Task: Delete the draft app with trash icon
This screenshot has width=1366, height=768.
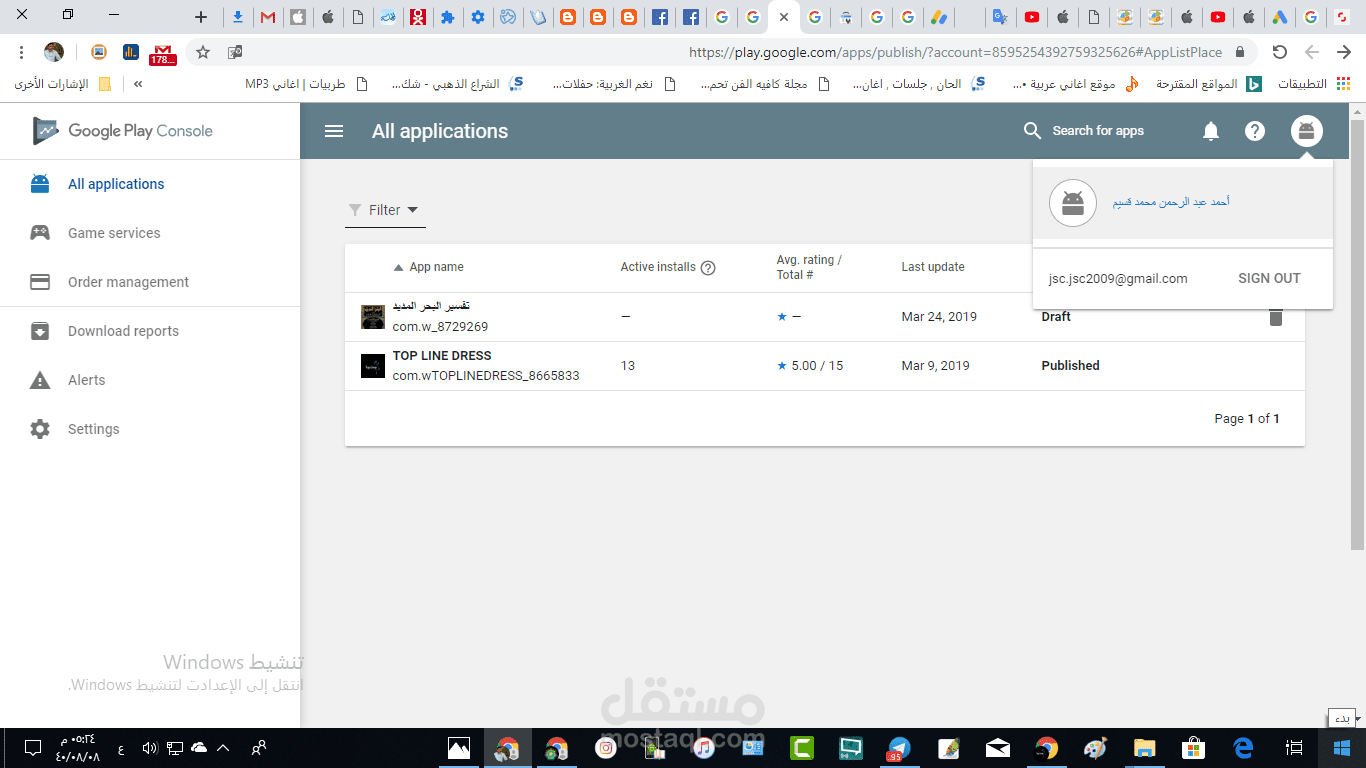Action: (1276, 316)
